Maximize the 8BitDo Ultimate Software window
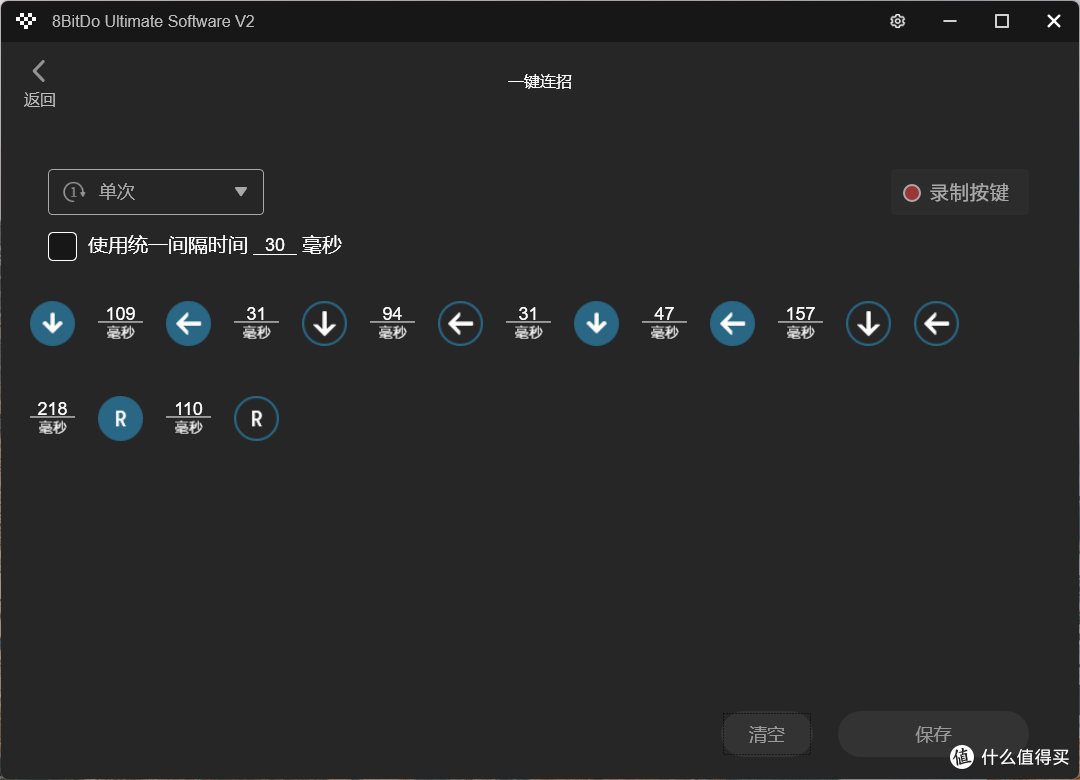The width and height of the screenshot is (1080, 780). point(1001,21)
